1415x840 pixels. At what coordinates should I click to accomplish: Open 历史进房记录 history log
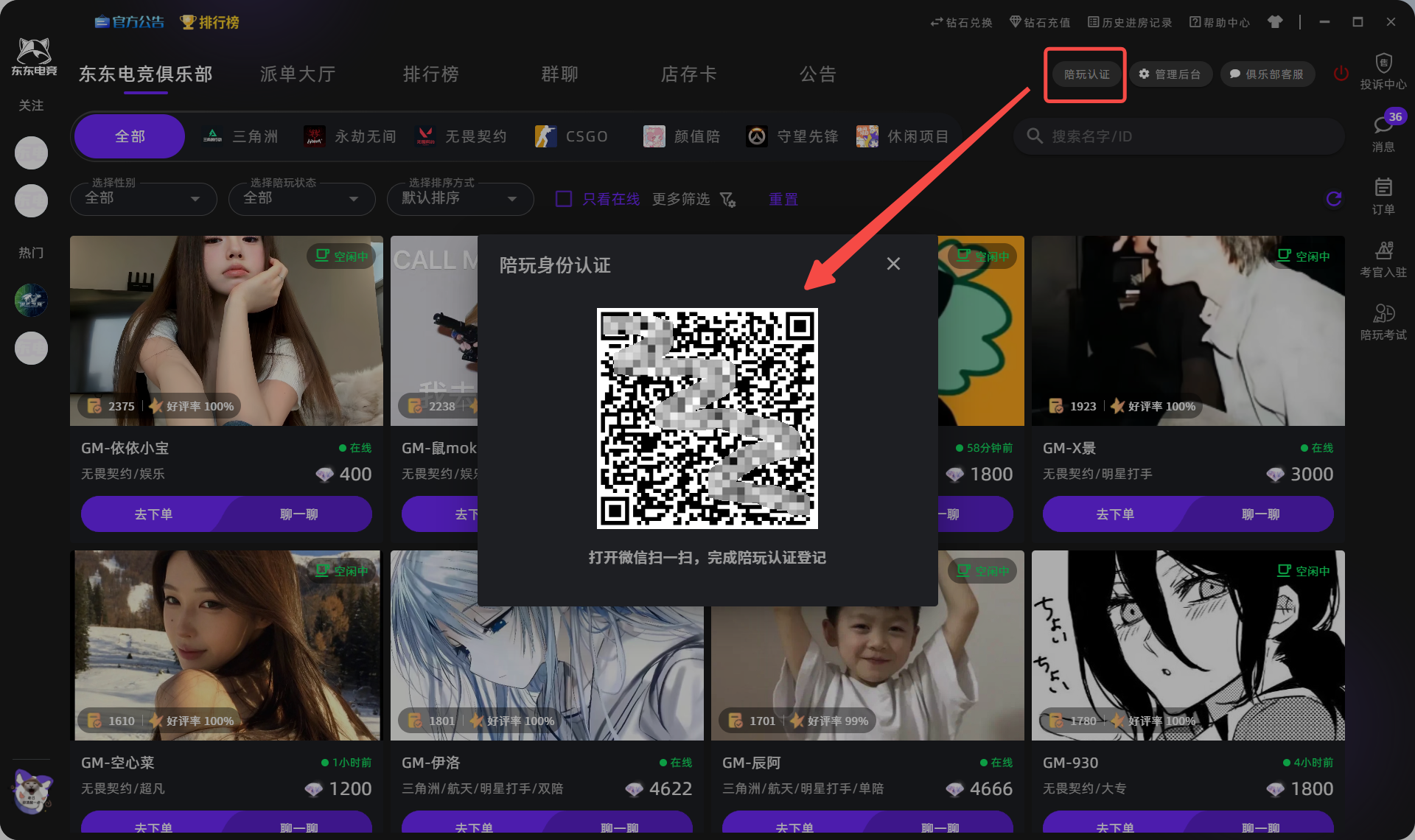(1129, 22)
